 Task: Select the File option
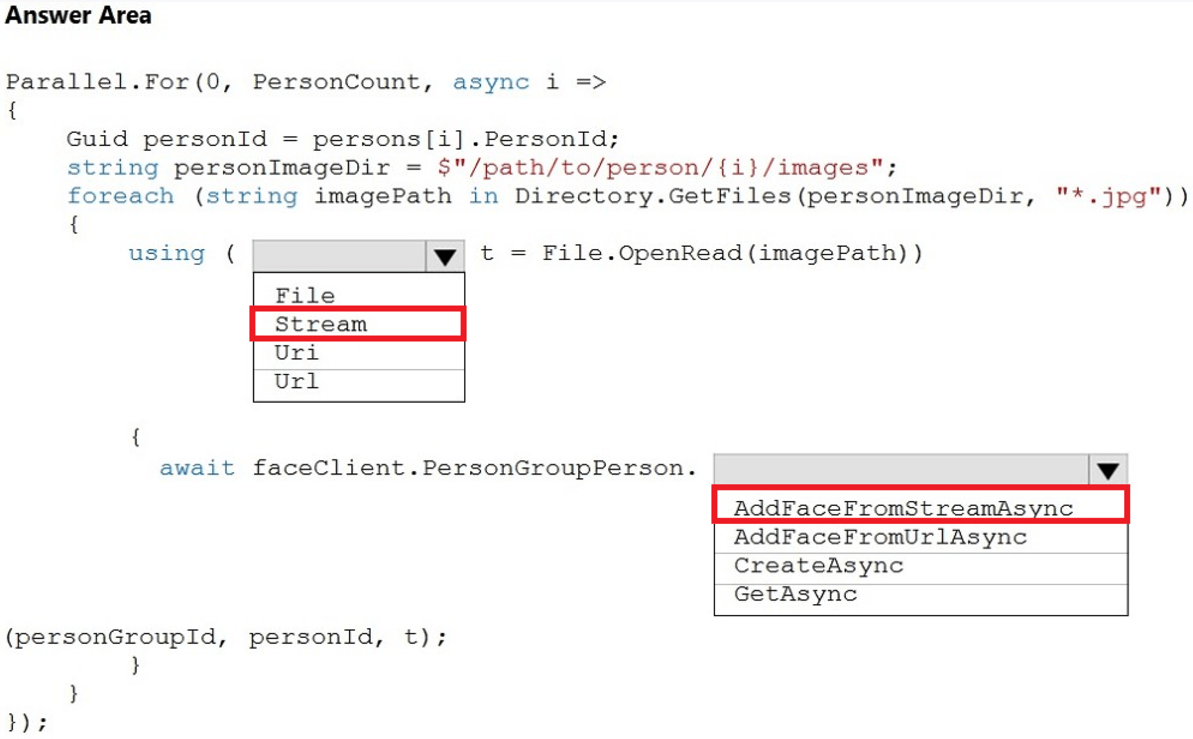pos(305,295)
